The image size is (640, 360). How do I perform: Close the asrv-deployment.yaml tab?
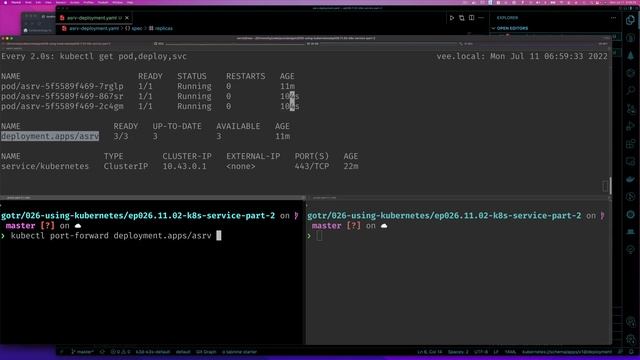pyautogui.click(x=127, y=18)
